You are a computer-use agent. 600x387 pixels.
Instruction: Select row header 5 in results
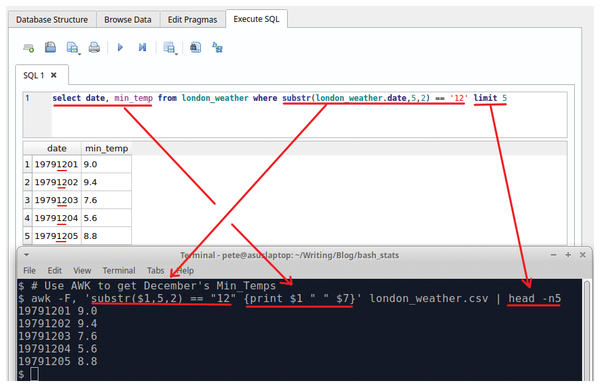pos(27,236)
